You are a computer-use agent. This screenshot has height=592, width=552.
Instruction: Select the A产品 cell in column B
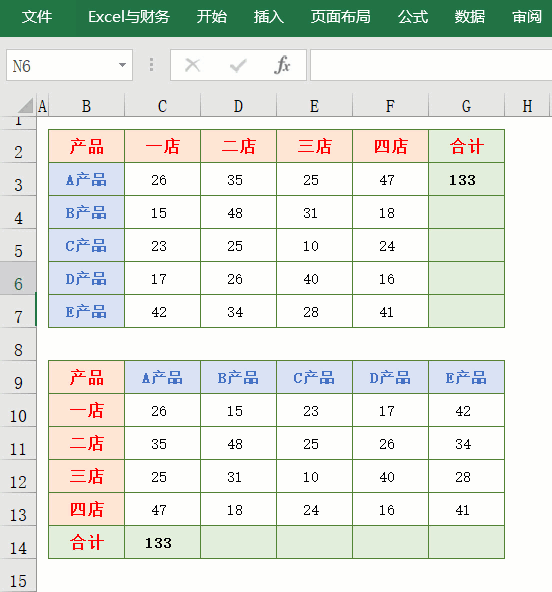pos(86,180)
